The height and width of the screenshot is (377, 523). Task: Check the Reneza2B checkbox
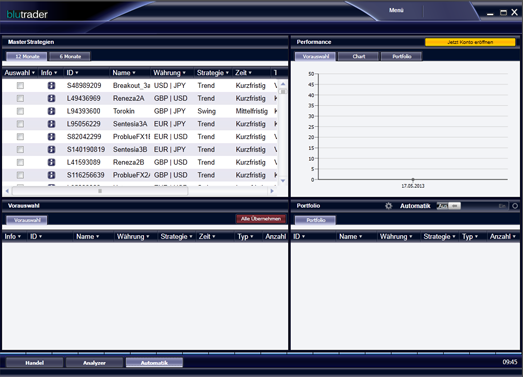20,162
